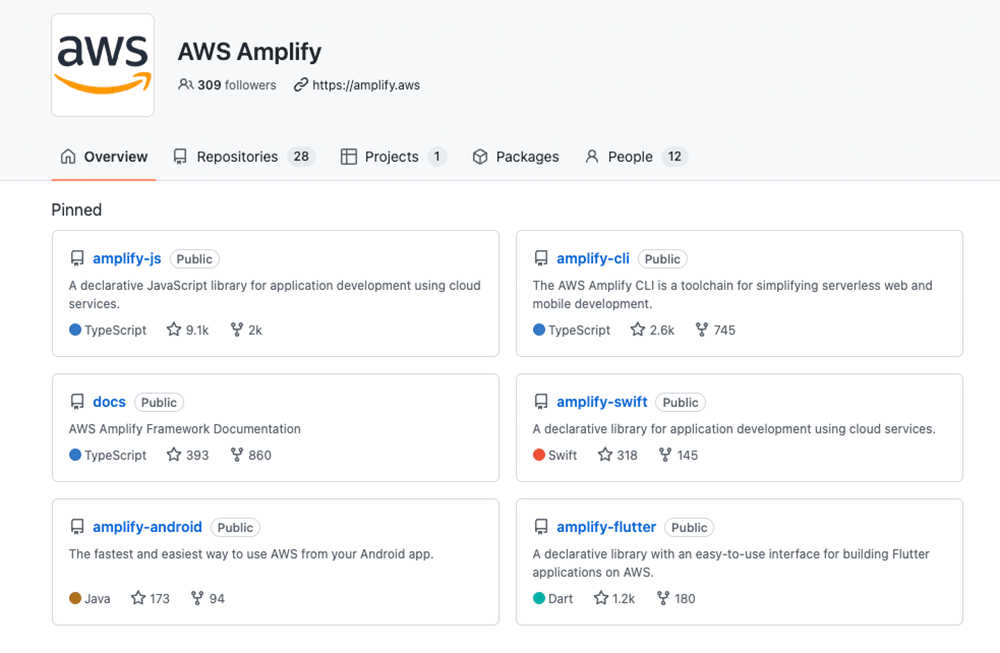Visit the https://amplify.aws website link
Screen dimensions: 1000x653
[364, 85]
